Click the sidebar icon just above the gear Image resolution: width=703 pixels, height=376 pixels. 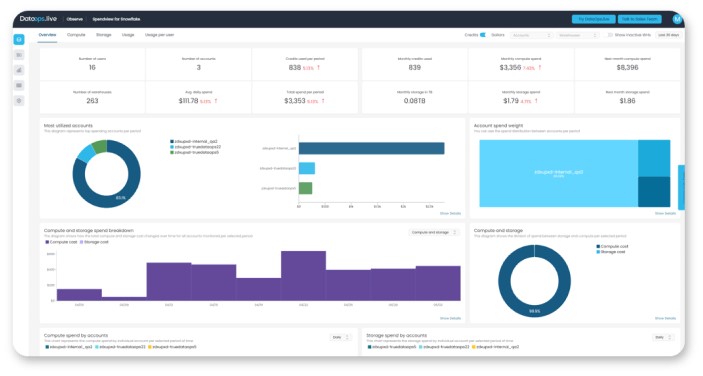(x=19, y=85)
